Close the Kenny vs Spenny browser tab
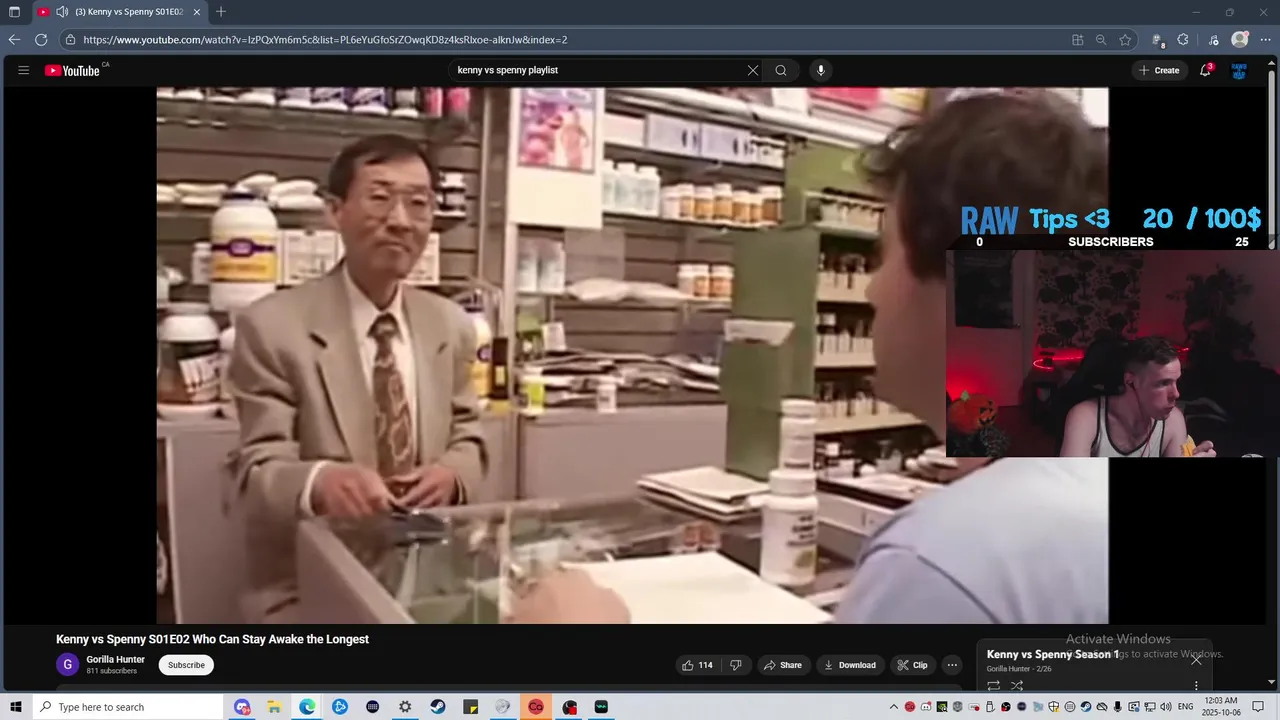Screen dimensions: 1280x720 click(x=197, y=12)
